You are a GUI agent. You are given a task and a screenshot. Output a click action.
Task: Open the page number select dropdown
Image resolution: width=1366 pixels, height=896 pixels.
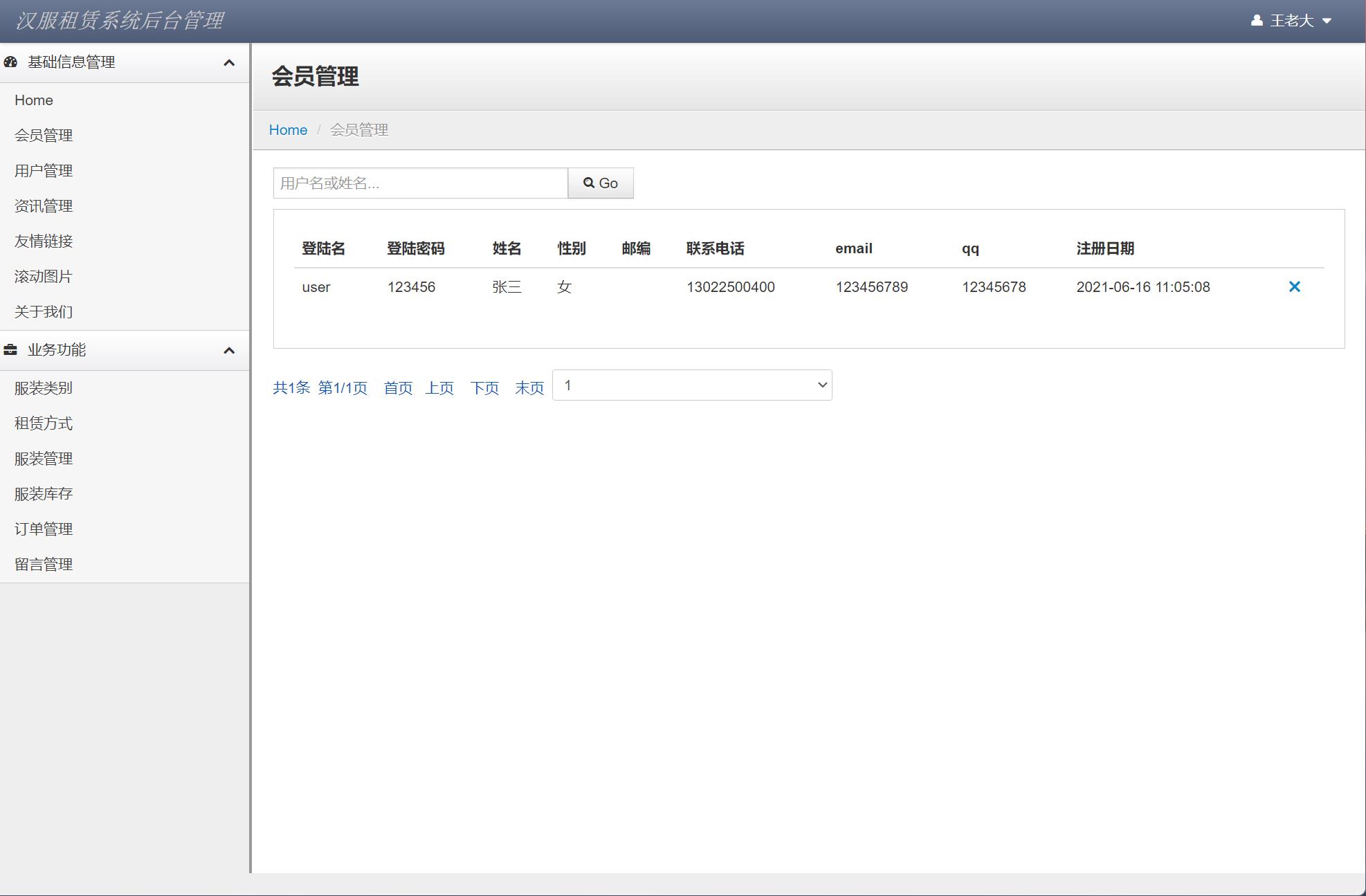(x=691, y=385)
